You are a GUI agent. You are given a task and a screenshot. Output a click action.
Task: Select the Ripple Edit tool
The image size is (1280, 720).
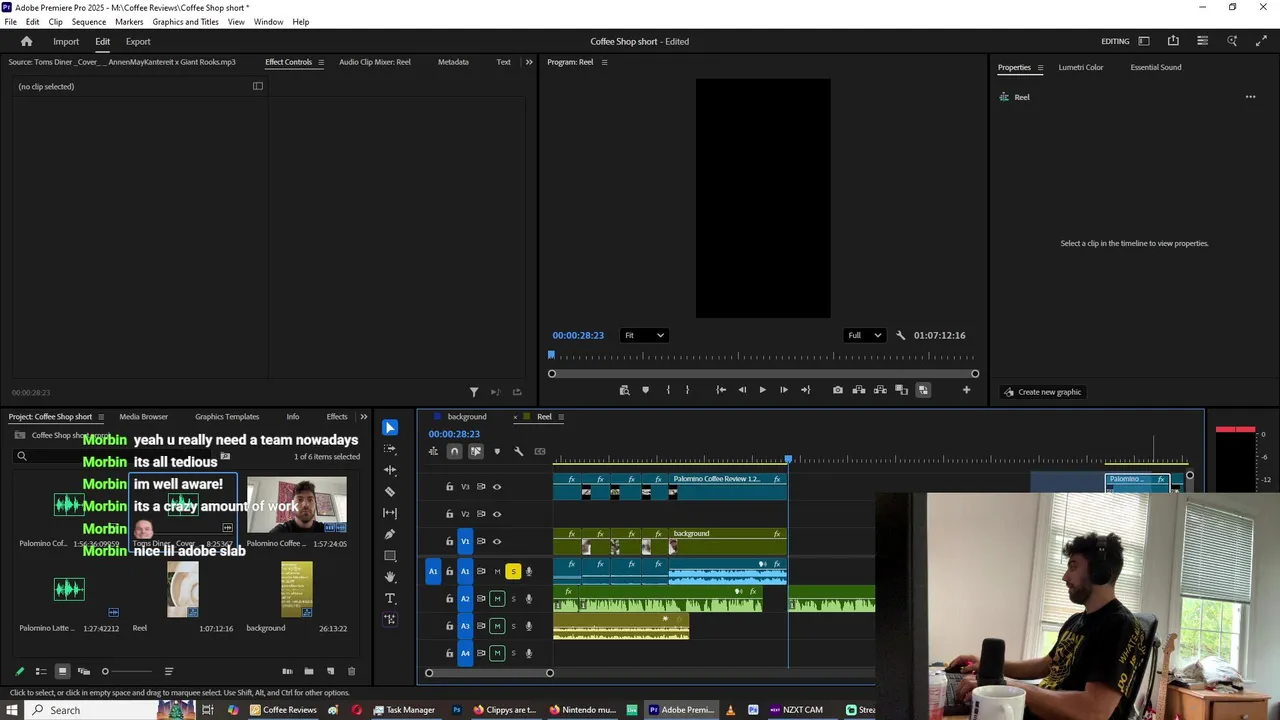point(390,470)
